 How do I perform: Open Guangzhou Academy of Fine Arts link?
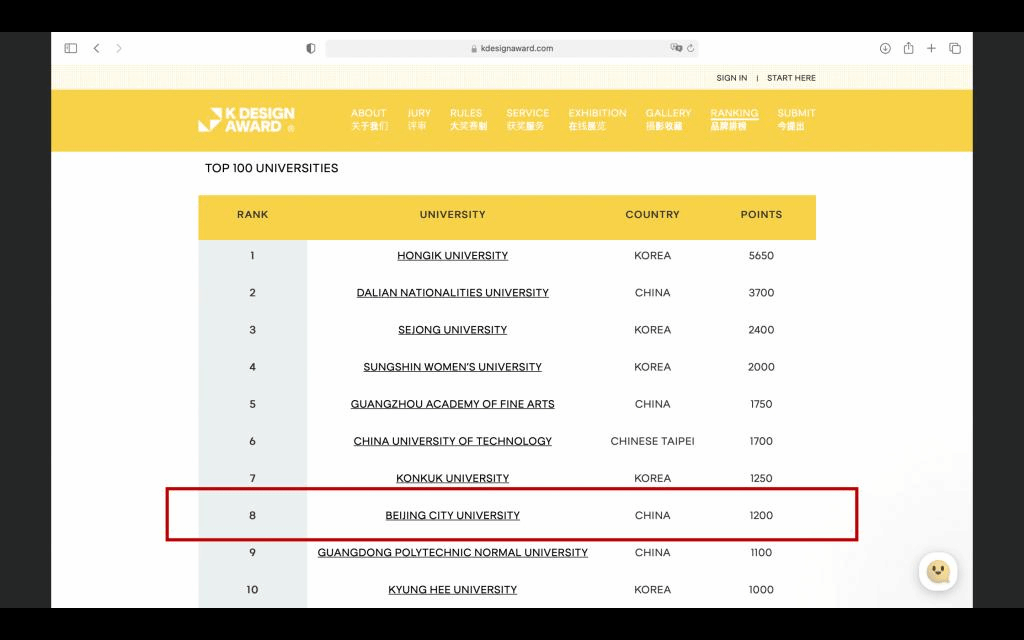[x=453, y=404]
